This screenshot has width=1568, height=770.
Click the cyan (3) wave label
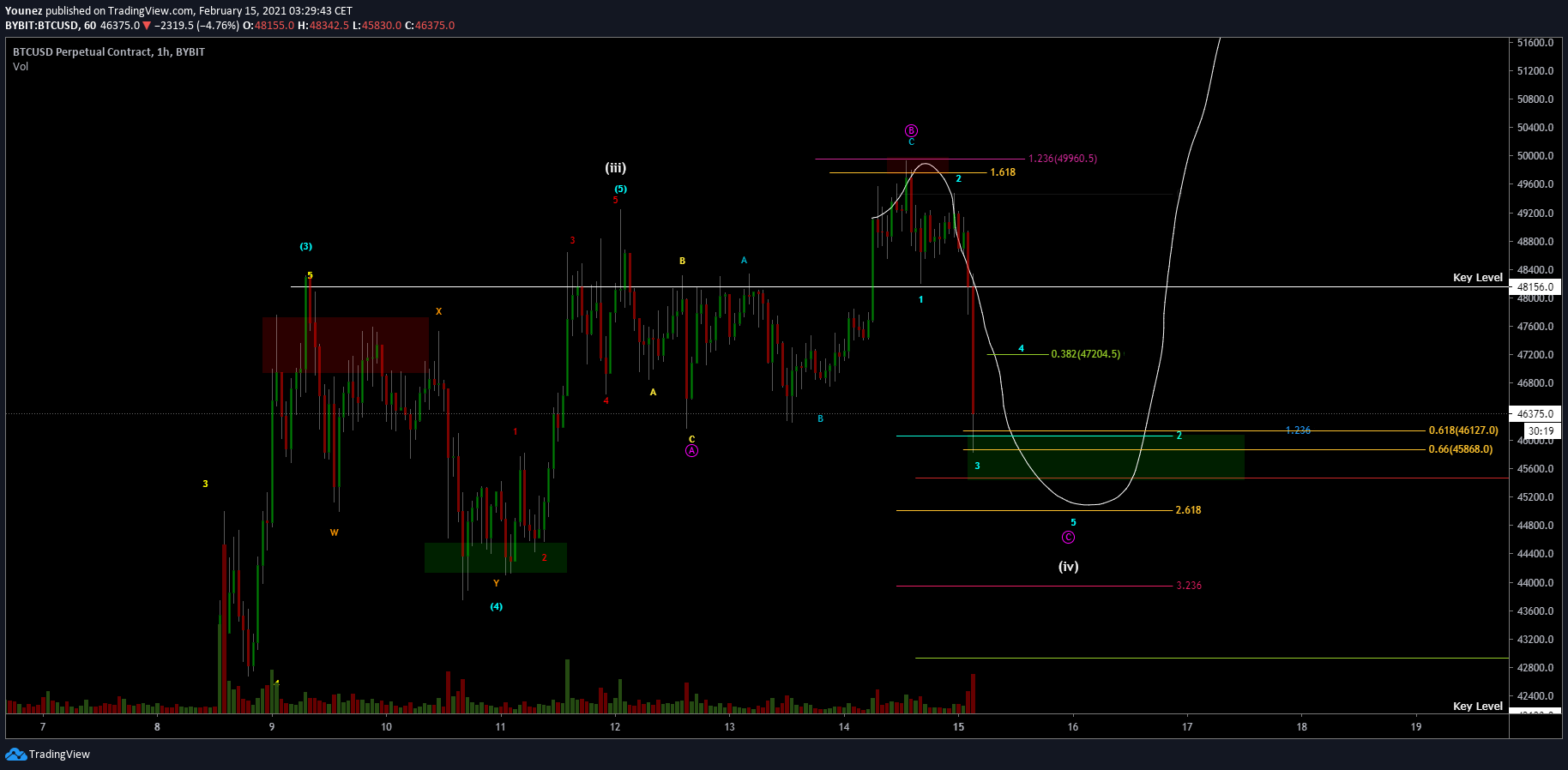tap(306, 247)
